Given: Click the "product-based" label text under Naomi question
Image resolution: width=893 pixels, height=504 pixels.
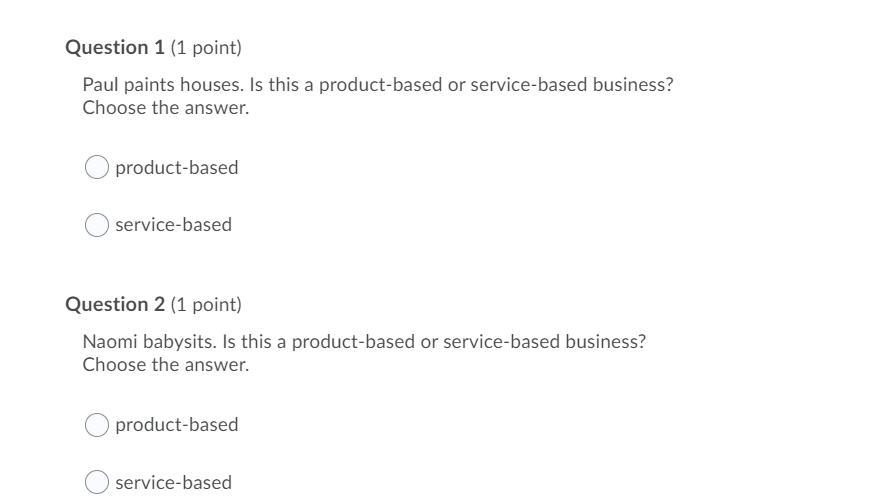Looking at the screenshot, I should (x=177, y=424).
